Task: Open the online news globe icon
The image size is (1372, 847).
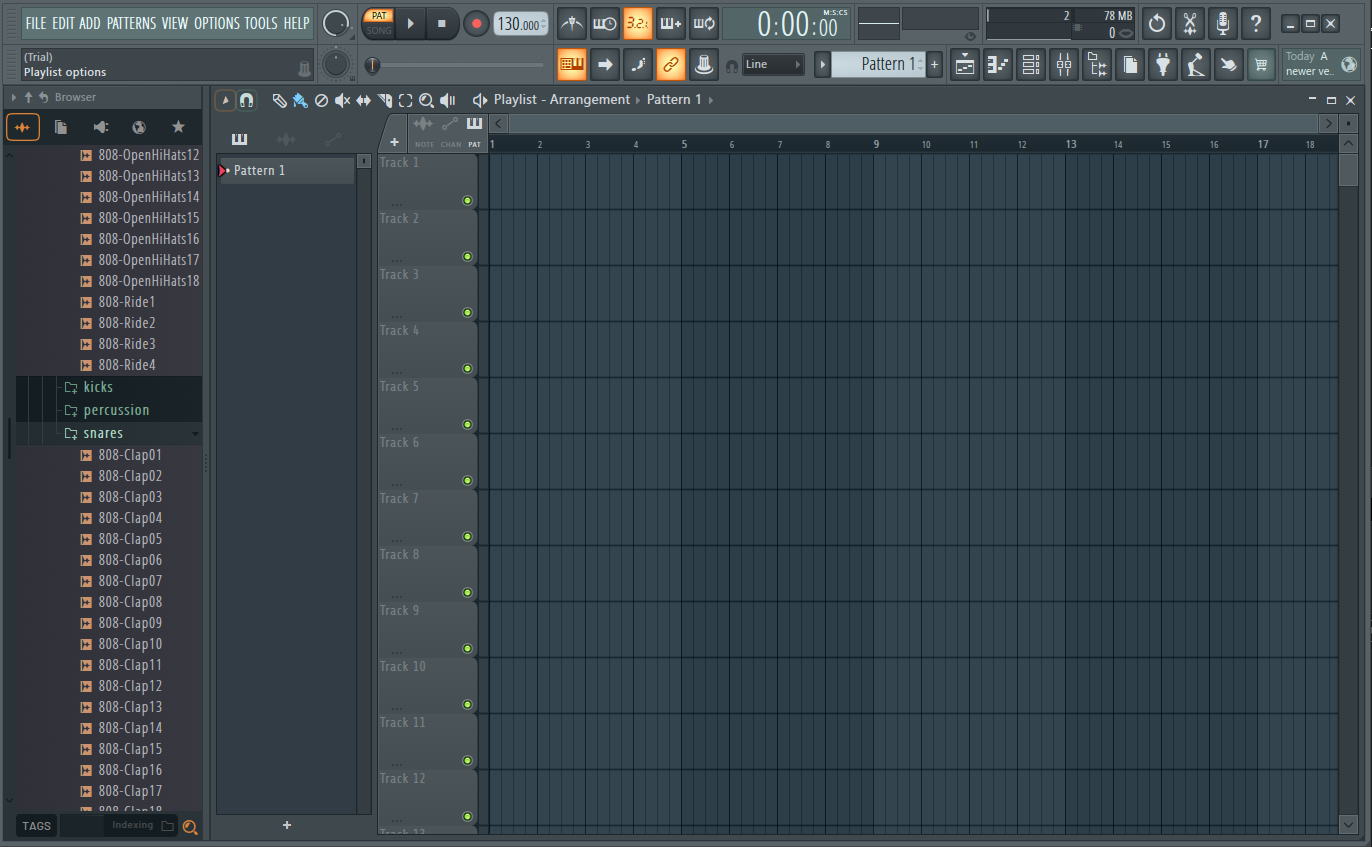Action: (1350, 65)
